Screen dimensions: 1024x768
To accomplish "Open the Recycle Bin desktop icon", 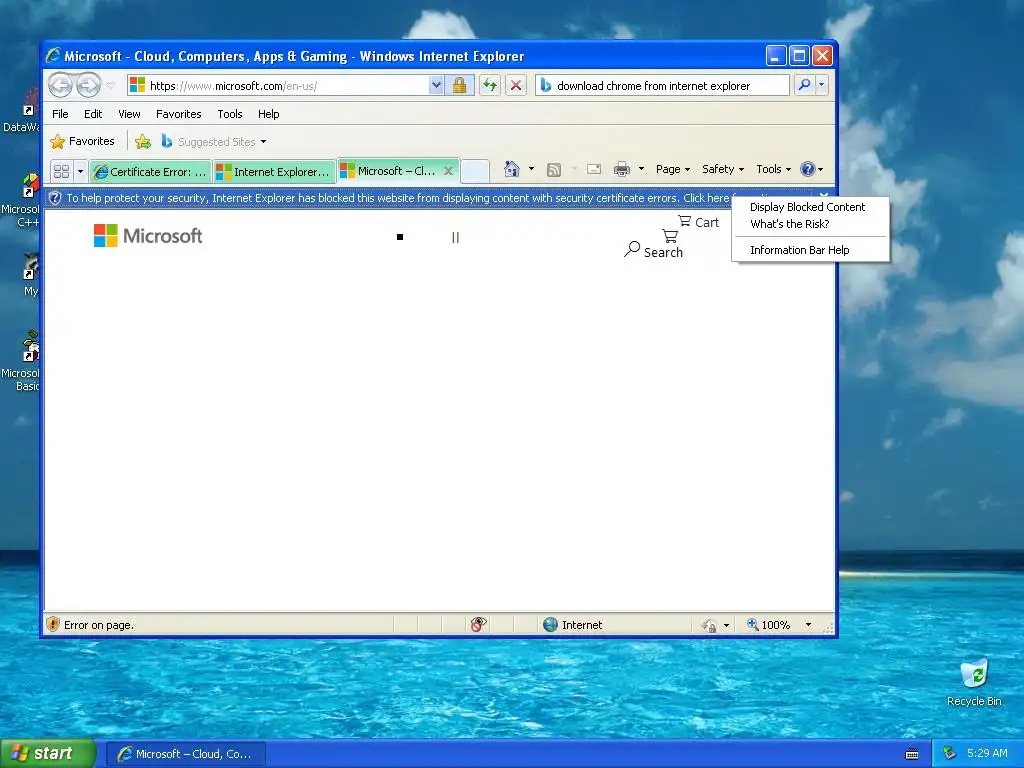I will [974, 682].
